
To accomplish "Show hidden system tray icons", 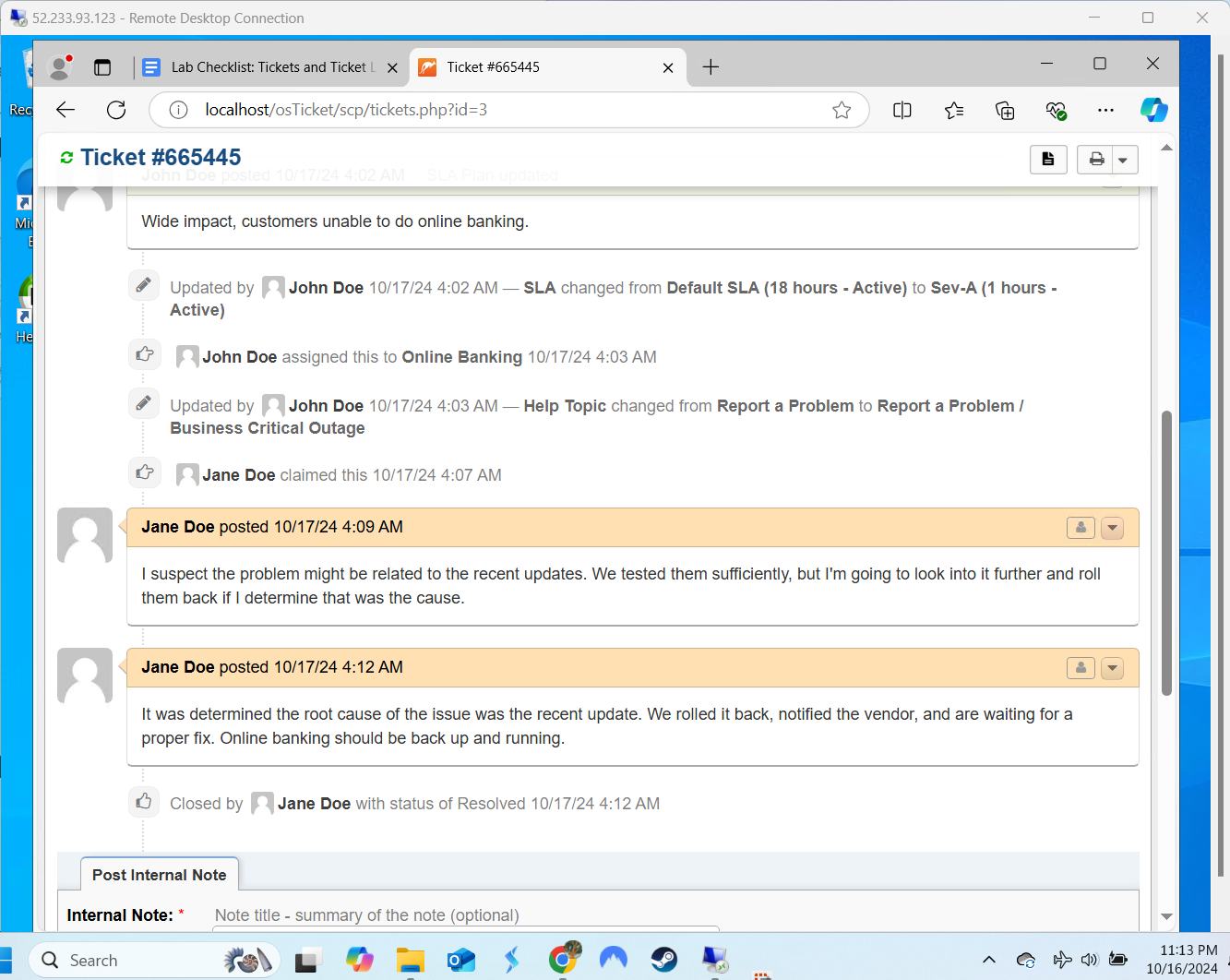I will [989, 961].
